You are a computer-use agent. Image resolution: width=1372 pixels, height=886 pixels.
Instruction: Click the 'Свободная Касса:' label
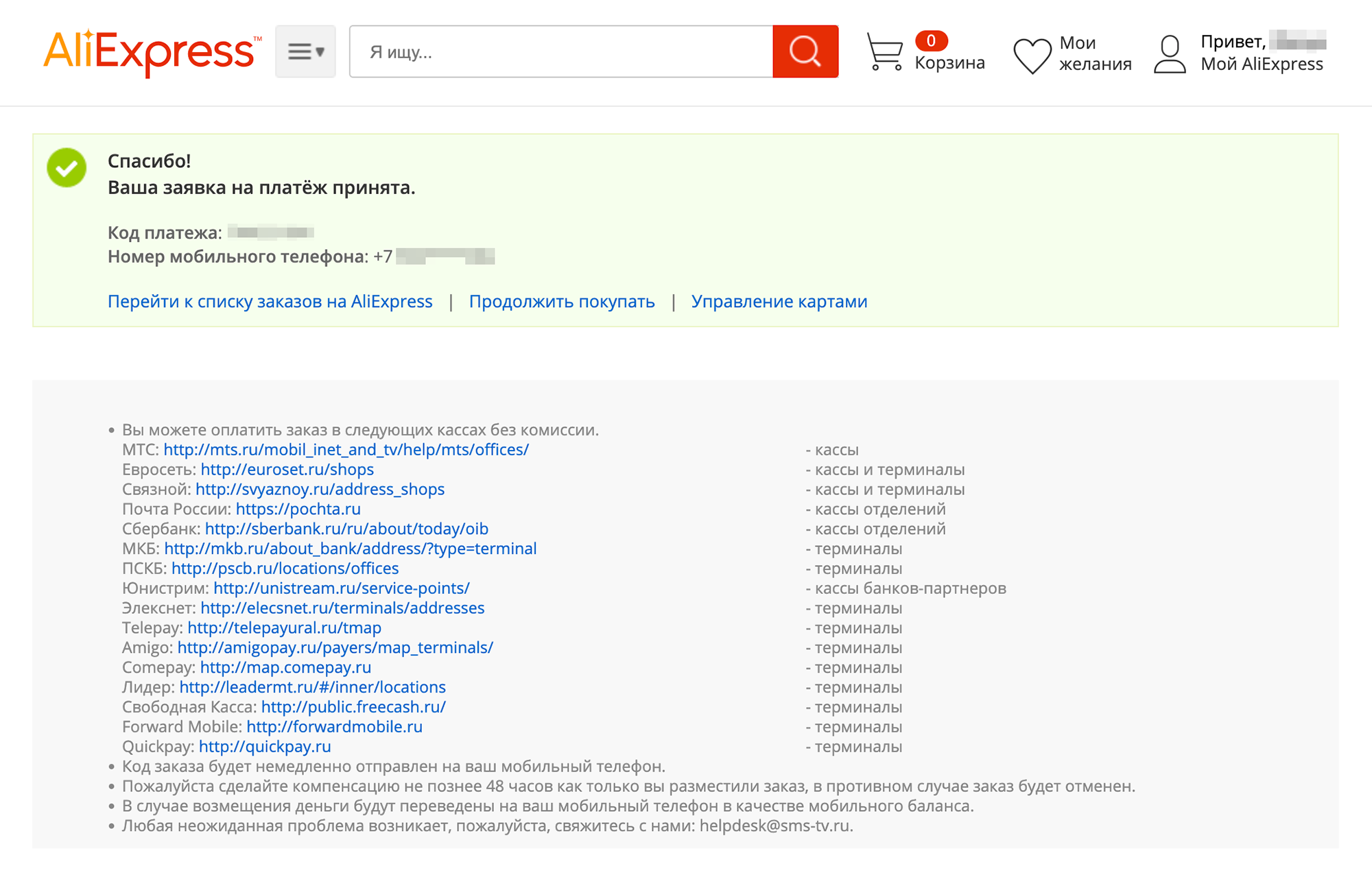190,707
